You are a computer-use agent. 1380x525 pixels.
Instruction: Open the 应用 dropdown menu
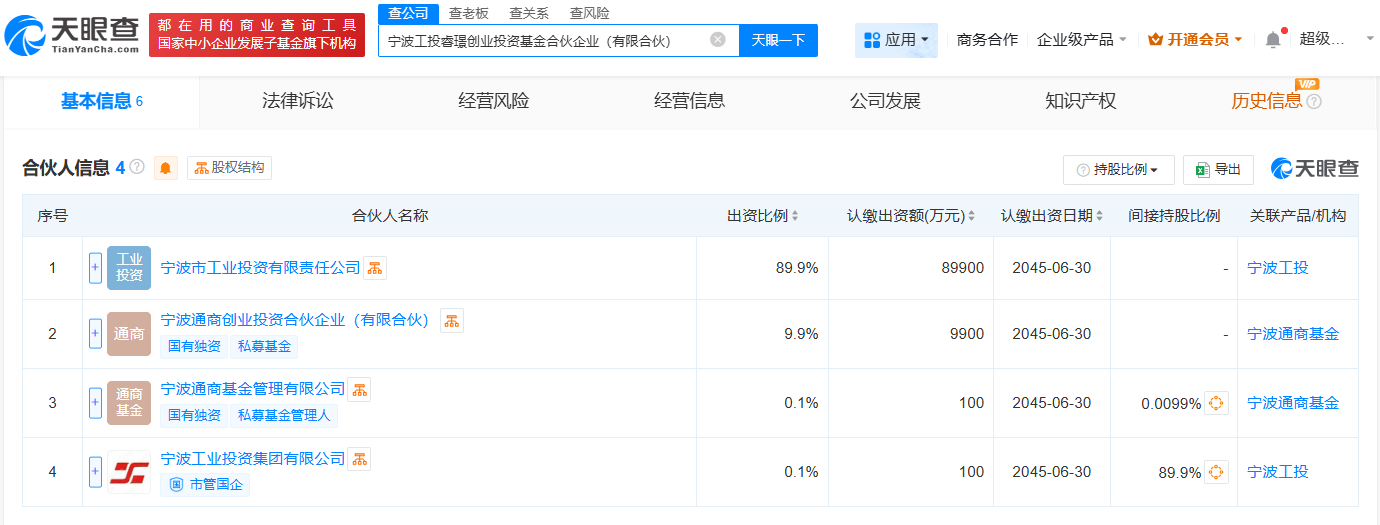coord(896,40)
